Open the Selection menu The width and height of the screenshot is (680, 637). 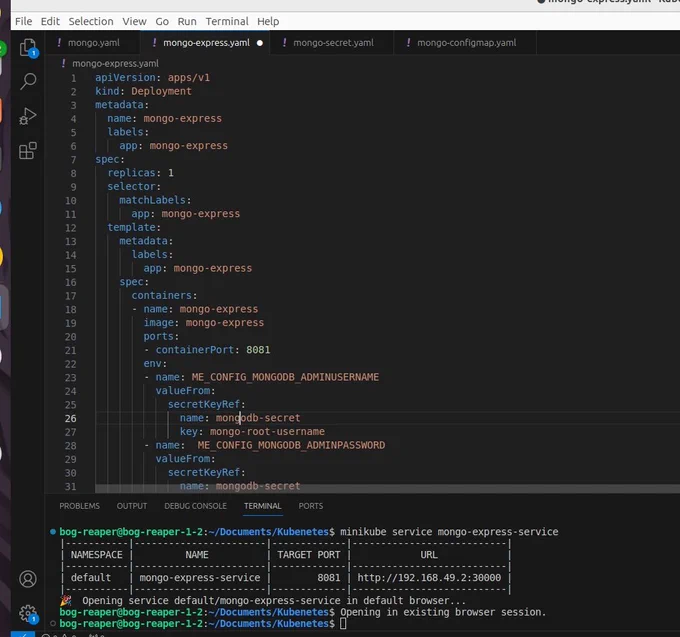click(x=91, y=21)
